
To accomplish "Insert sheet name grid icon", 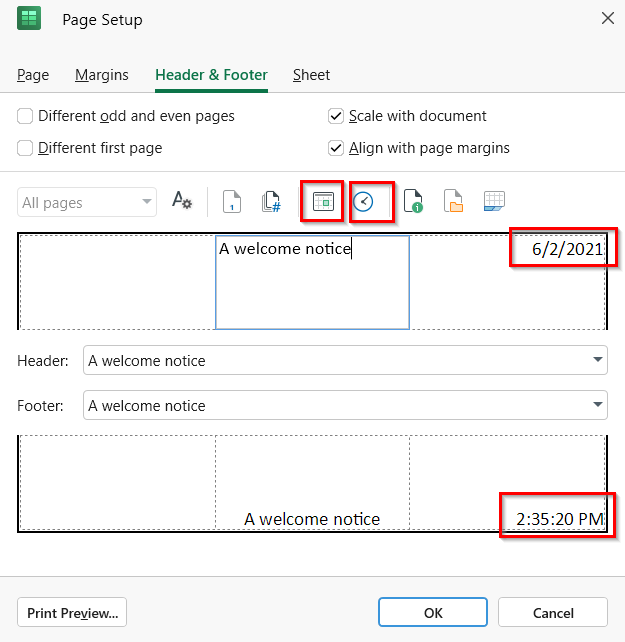I will (494, 201).
